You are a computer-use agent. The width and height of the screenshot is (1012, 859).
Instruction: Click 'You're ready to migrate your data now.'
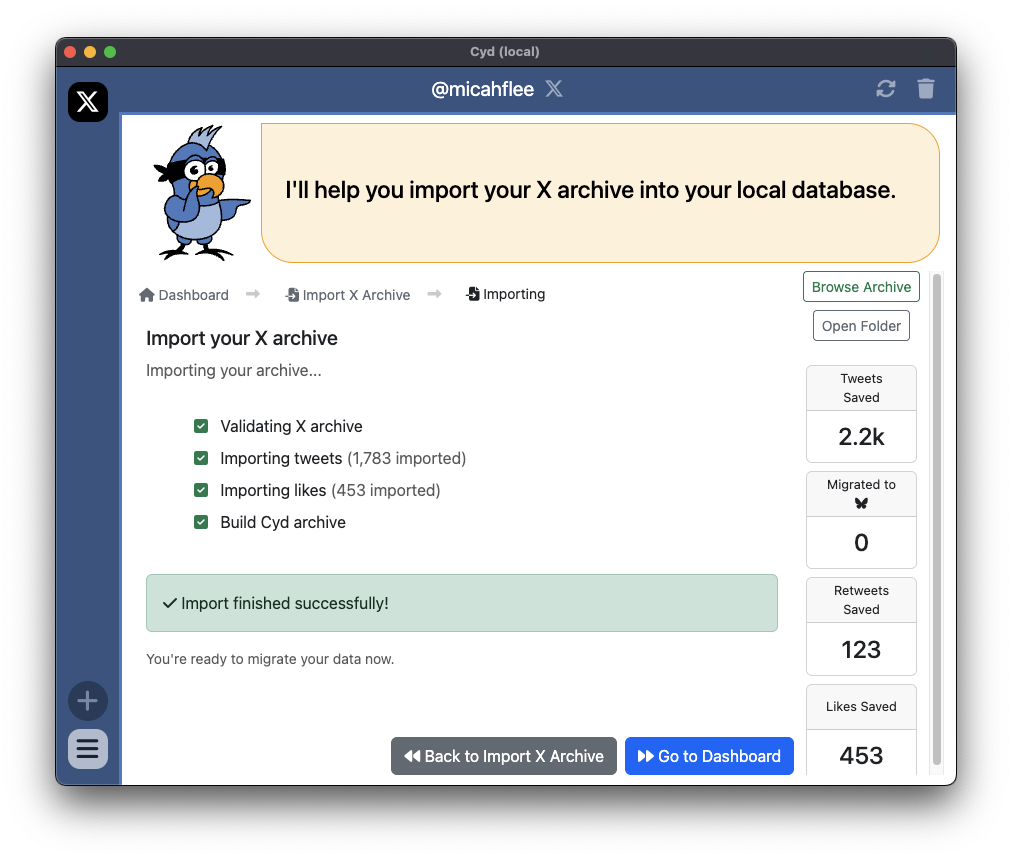[270, 659]
